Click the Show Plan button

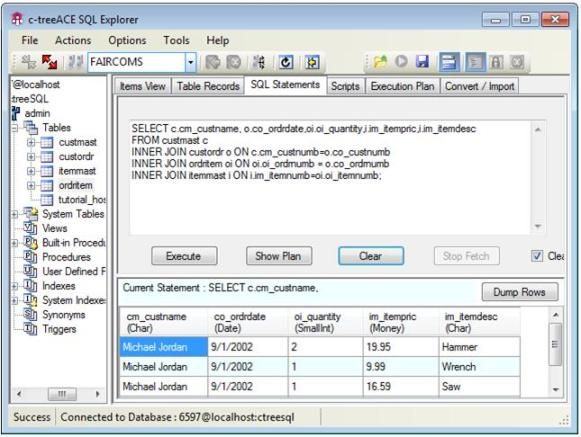[x=279, y=256]
